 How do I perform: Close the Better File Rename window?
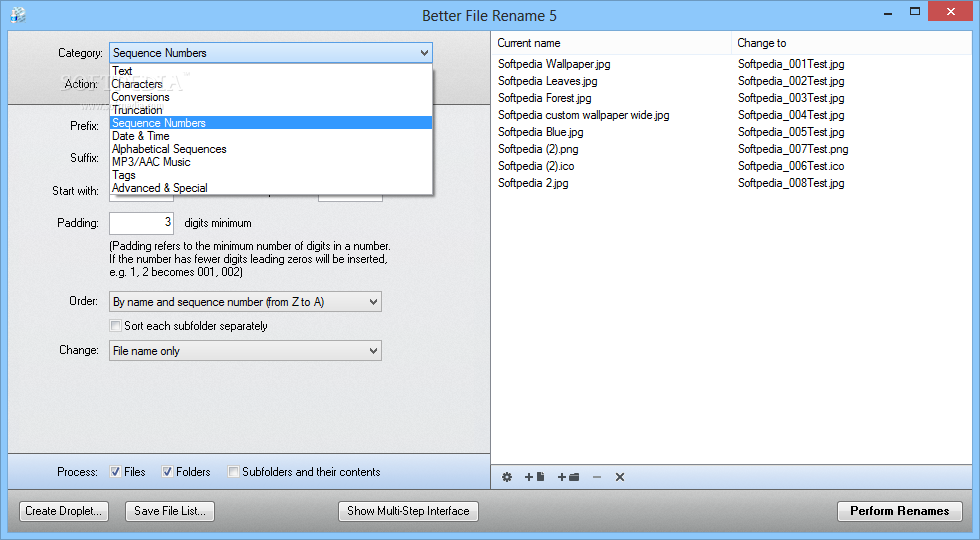pyautogui.click(x=951, y=12)
